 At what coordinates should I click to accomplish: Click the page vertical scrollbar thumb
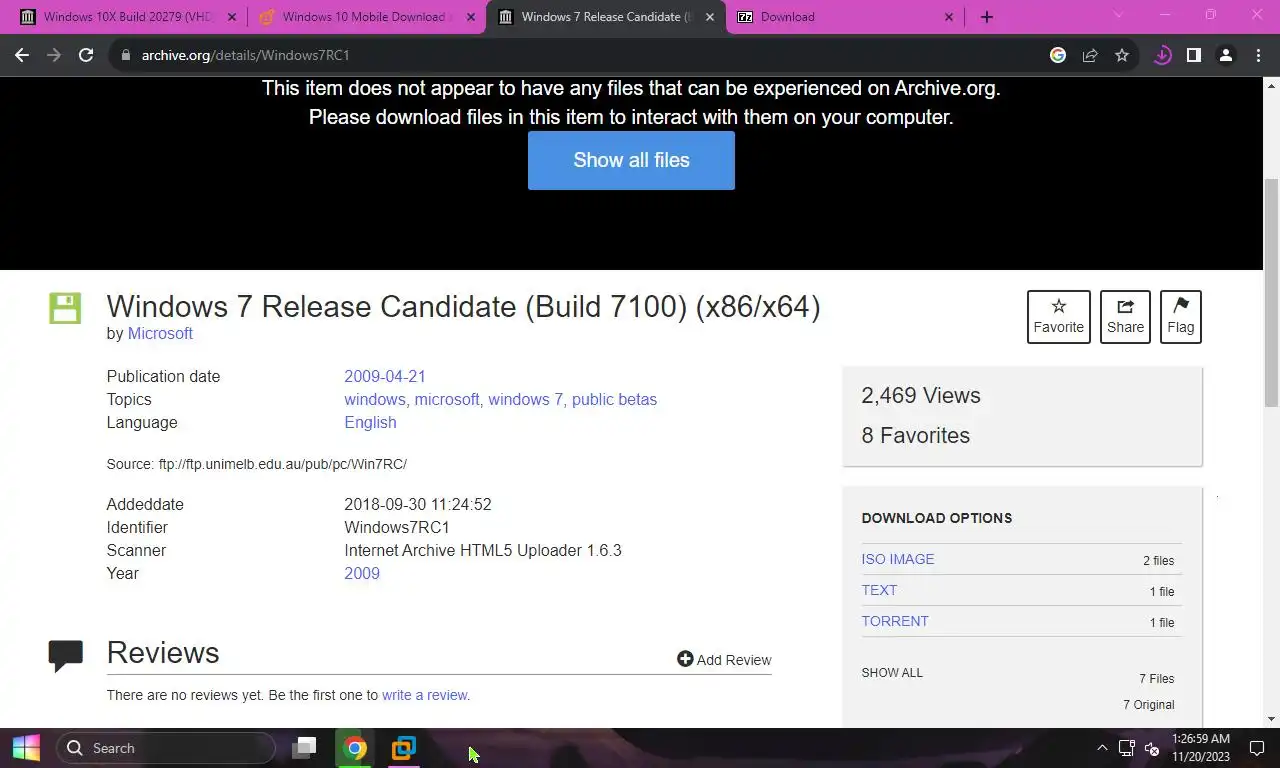pyautogui.click(x=1271, y=292)
